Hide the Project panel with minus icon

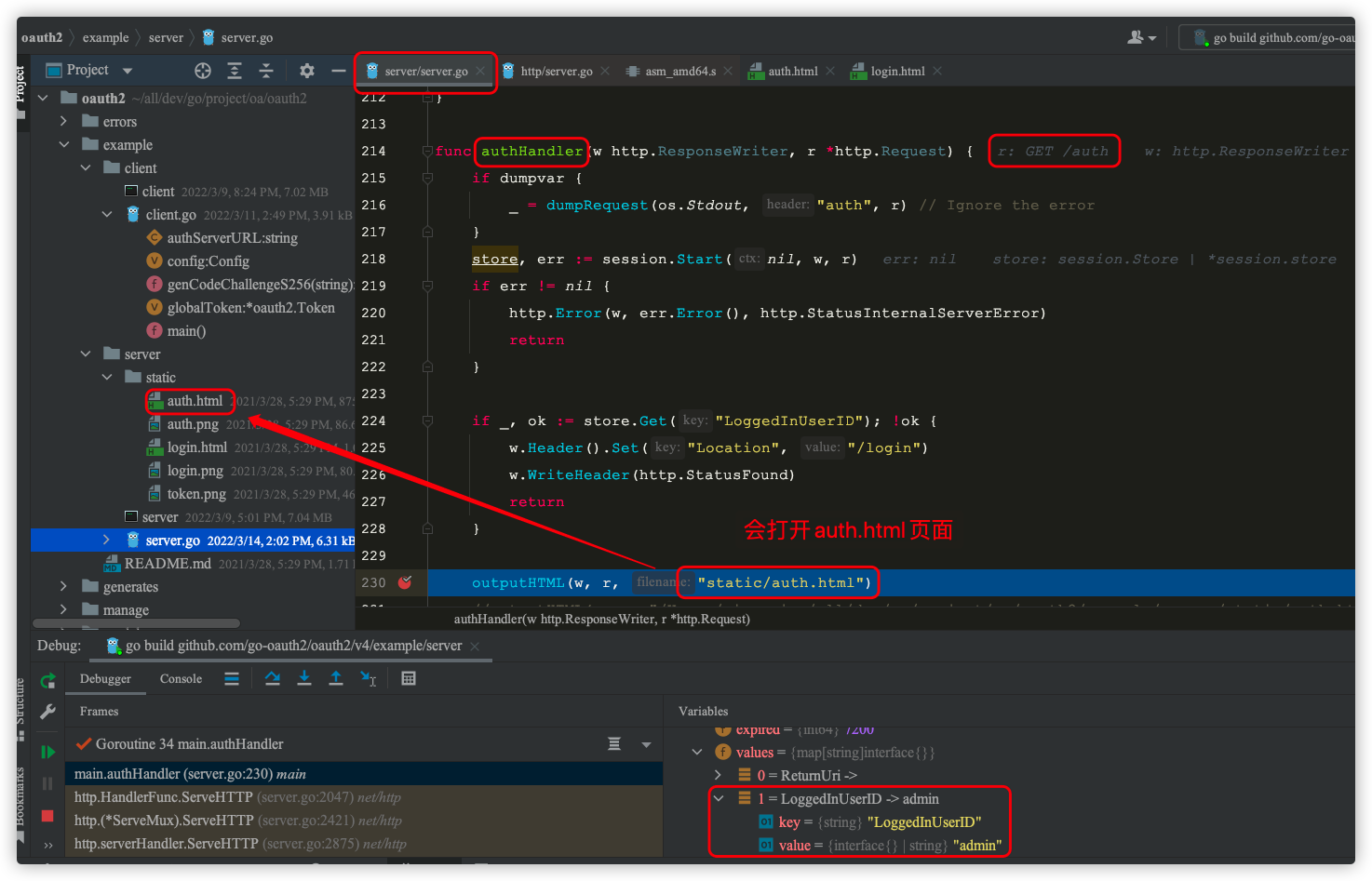point(339,71)
